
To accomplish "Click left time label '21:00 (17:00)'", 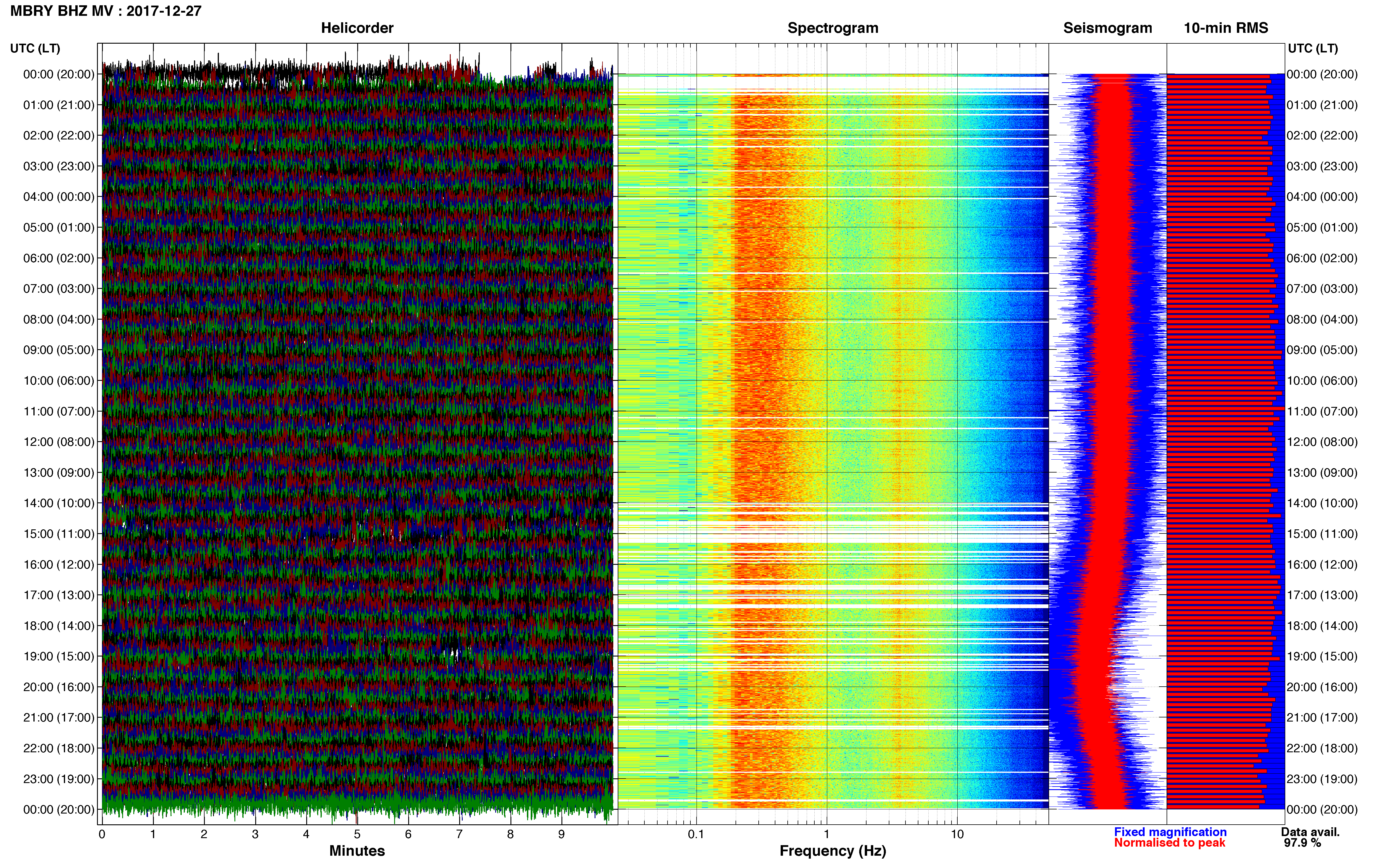I will pos(59,718).
